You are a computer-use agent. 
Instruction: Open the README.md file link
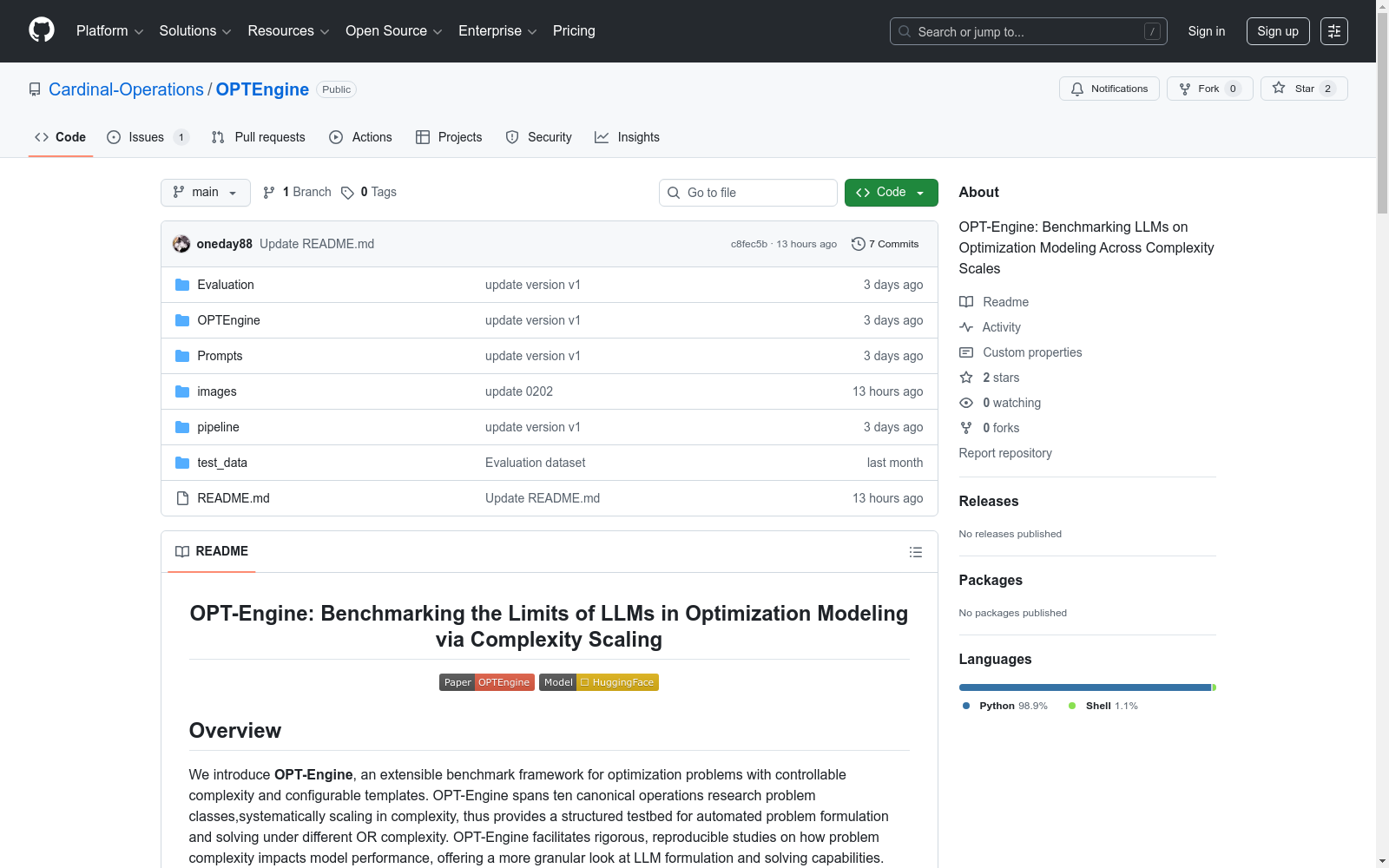(x=234, y=498)
